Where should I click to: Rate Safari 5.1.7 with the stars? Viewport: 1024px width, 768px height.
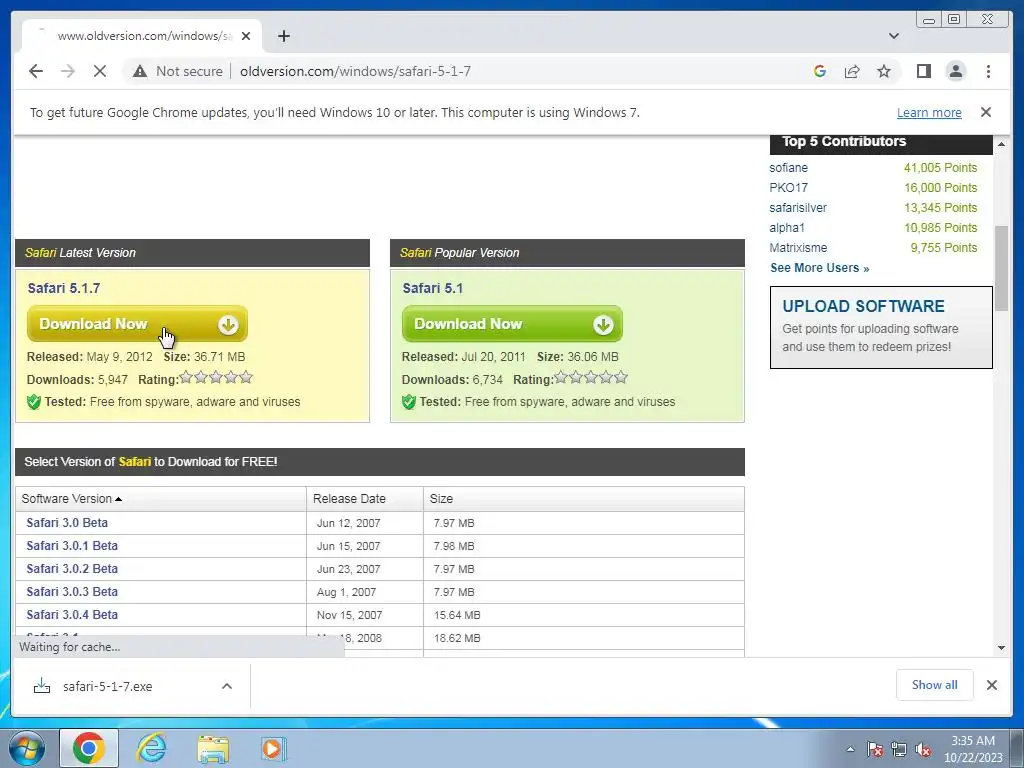click(216, 377)
